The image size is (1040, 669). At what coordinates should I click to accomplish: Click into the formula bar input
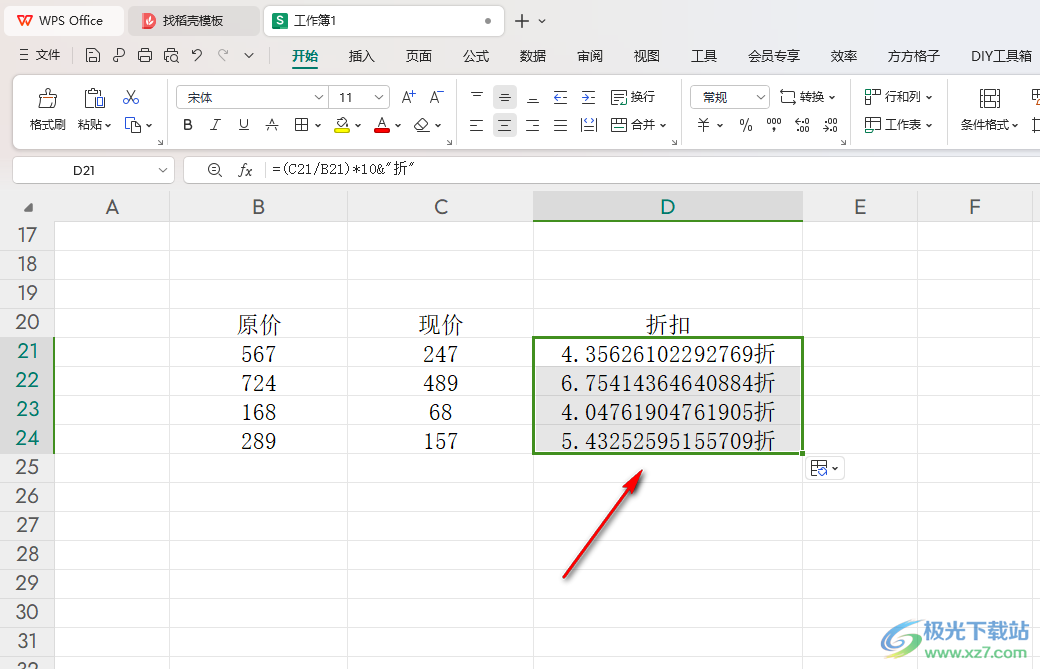[650, 170]
